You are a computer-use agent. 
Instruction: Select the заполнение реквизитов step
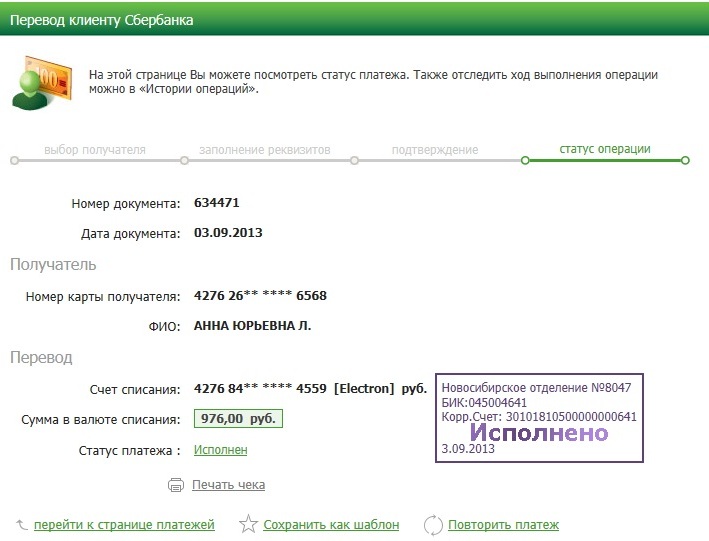264,150
